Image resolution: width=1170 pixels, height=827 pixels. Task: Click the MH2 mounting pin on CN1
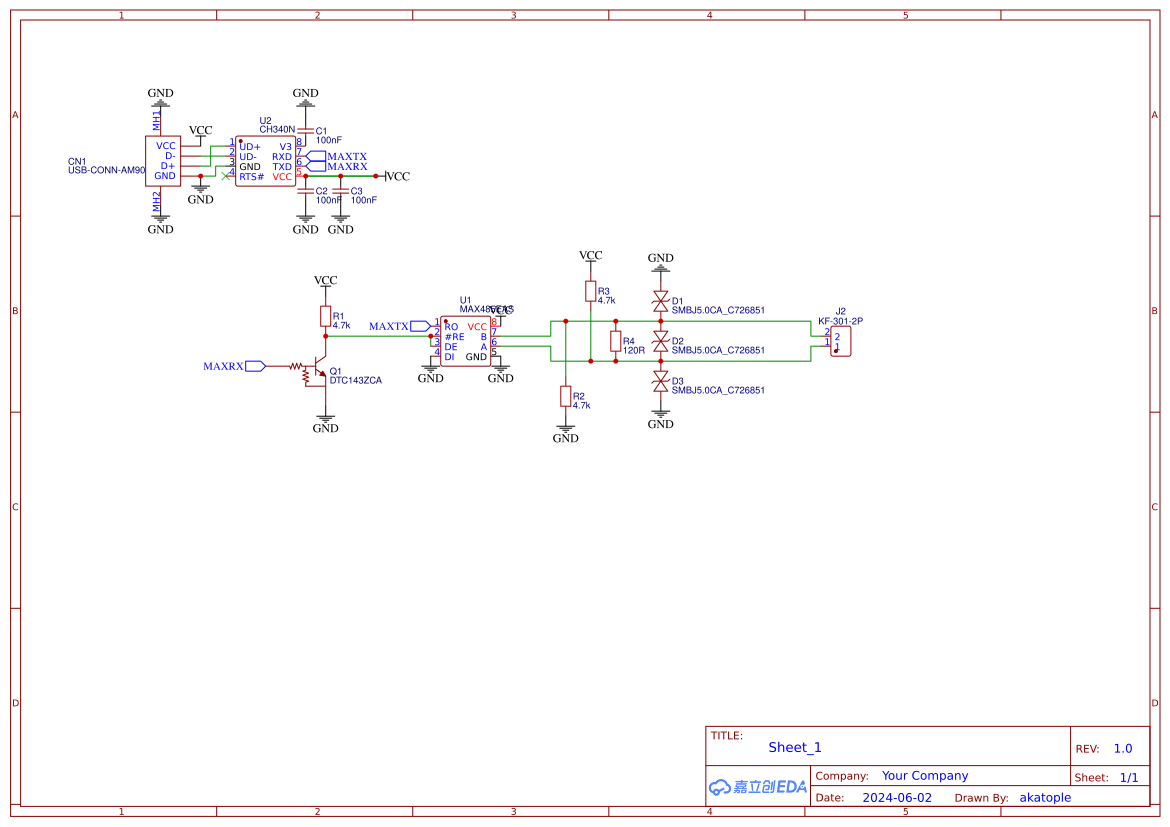[x=157, y=201]
